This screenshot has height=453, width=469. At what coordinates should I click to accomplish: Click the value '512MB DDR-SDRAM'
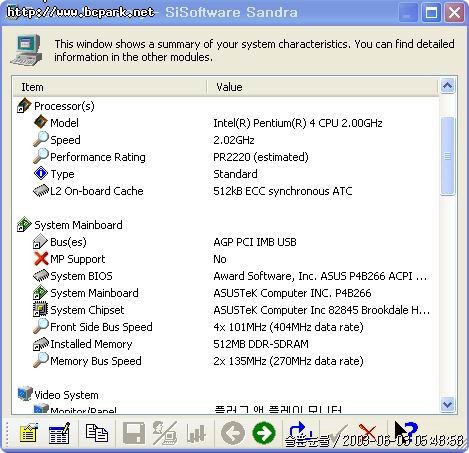[x=261, y=344]
